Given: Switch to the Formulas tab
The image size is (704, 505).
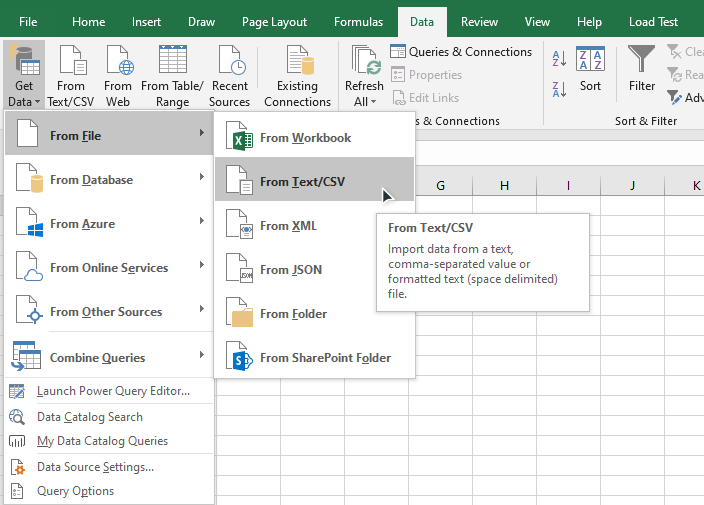Looking at the screenshot, I should tap(358, 22).
